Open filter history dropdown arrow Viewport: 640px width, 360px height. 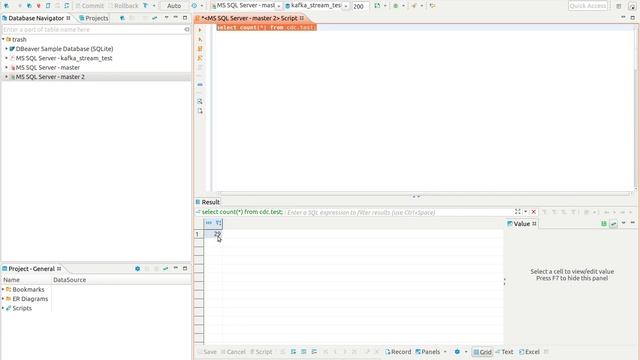click(526, 212)
